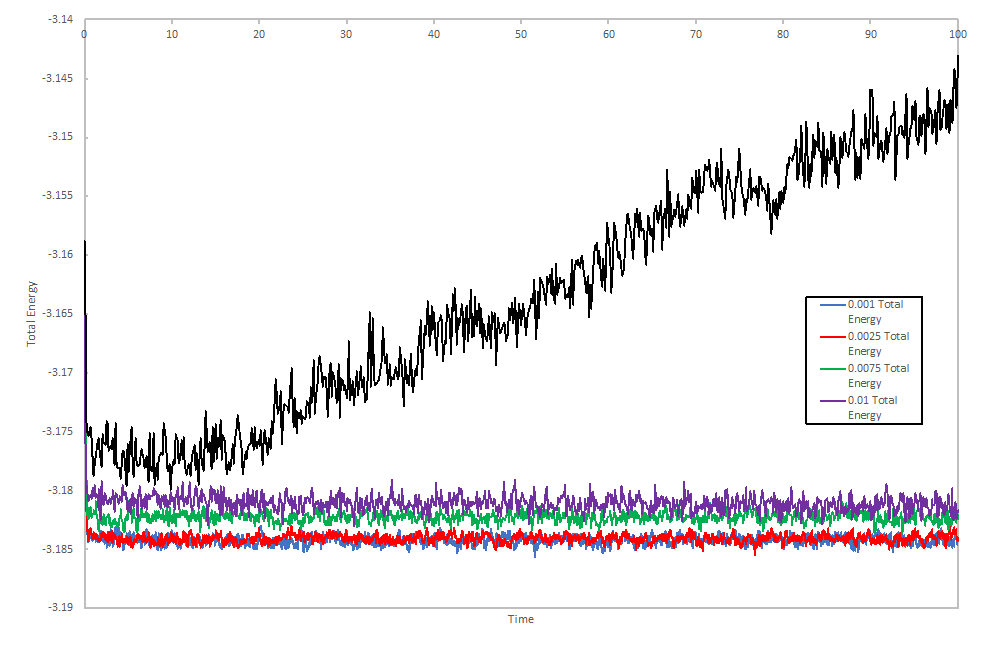The width and height of the screenshot is (987, 648).
Task: Select the Time horizontal axis title
Action: (521, 619)
